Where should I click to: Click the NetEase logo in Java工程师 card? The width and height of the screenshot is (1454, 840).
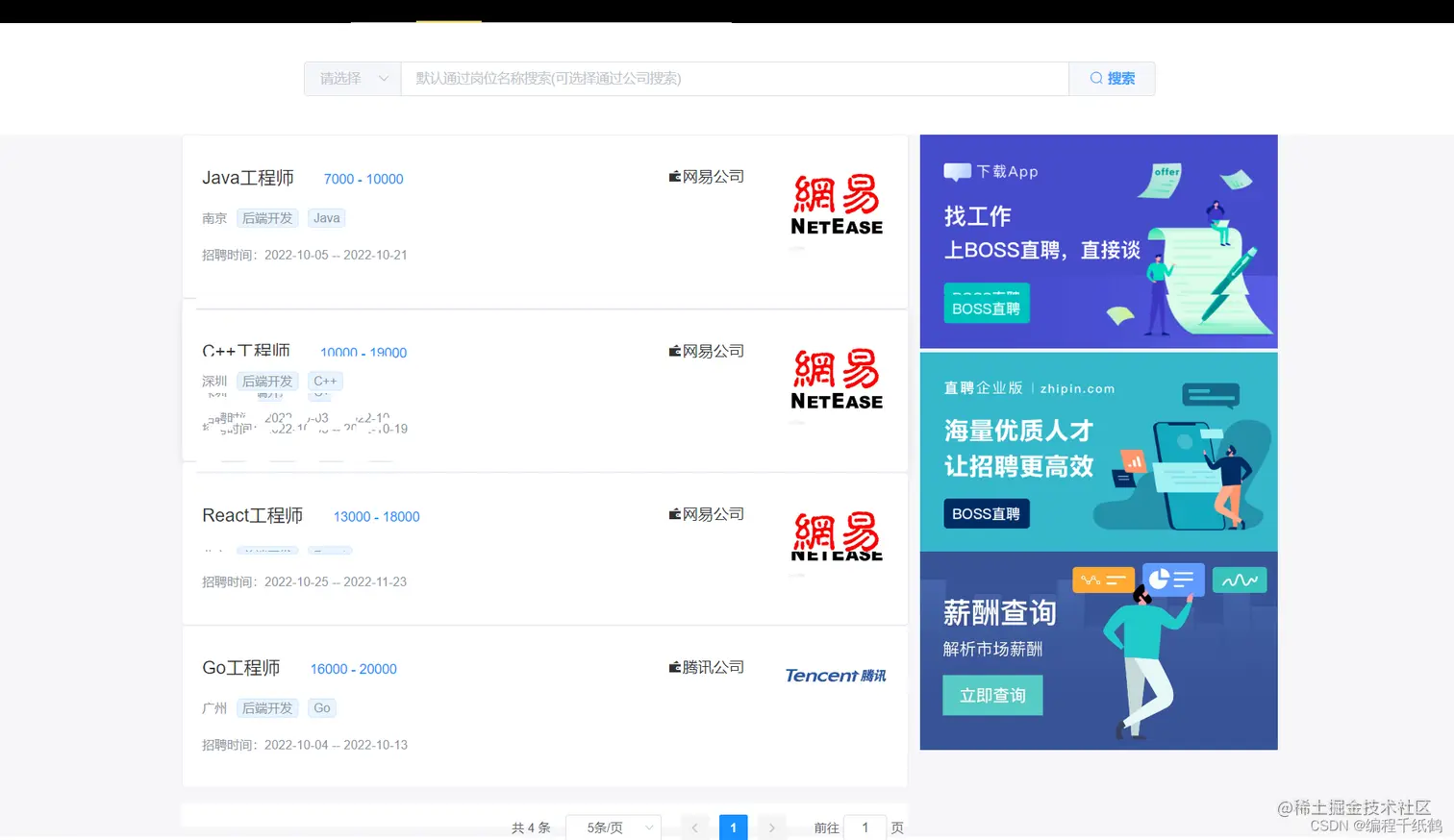(x=837, y=205)
